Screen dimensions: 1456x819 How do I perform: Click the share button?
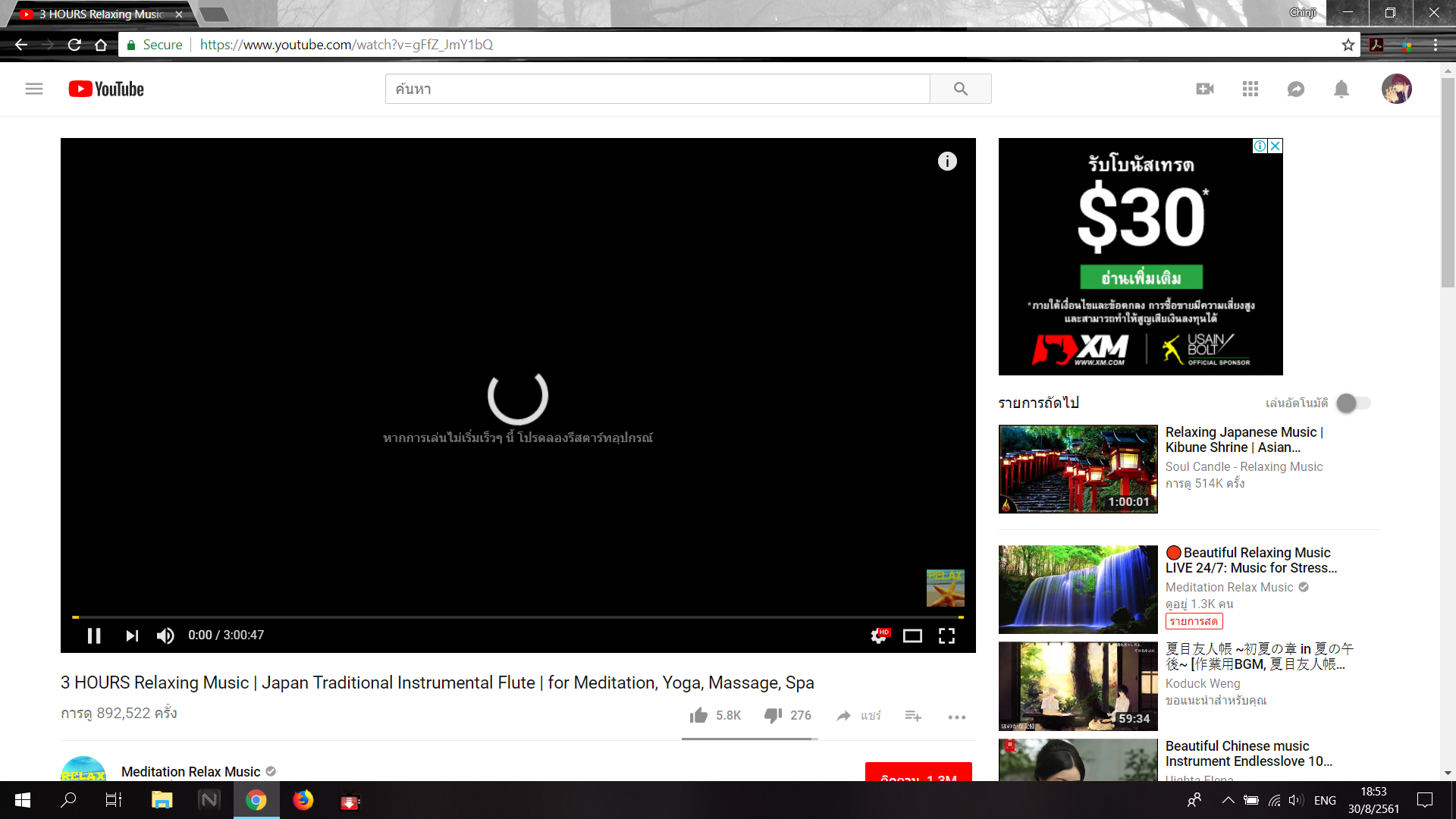tap(858, 715)
